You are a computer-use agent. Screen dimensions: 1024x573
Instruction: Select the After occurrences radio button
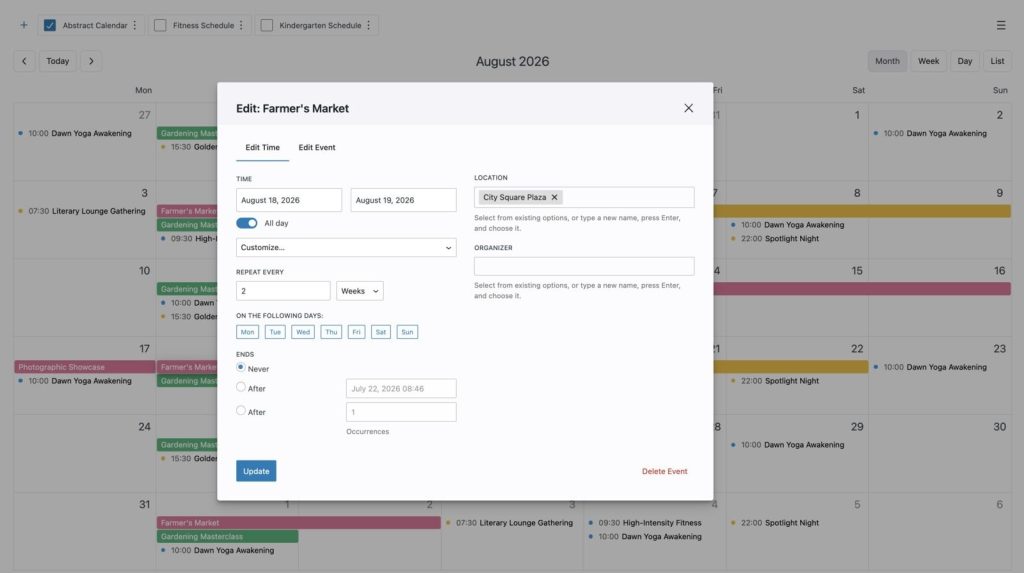241,410
